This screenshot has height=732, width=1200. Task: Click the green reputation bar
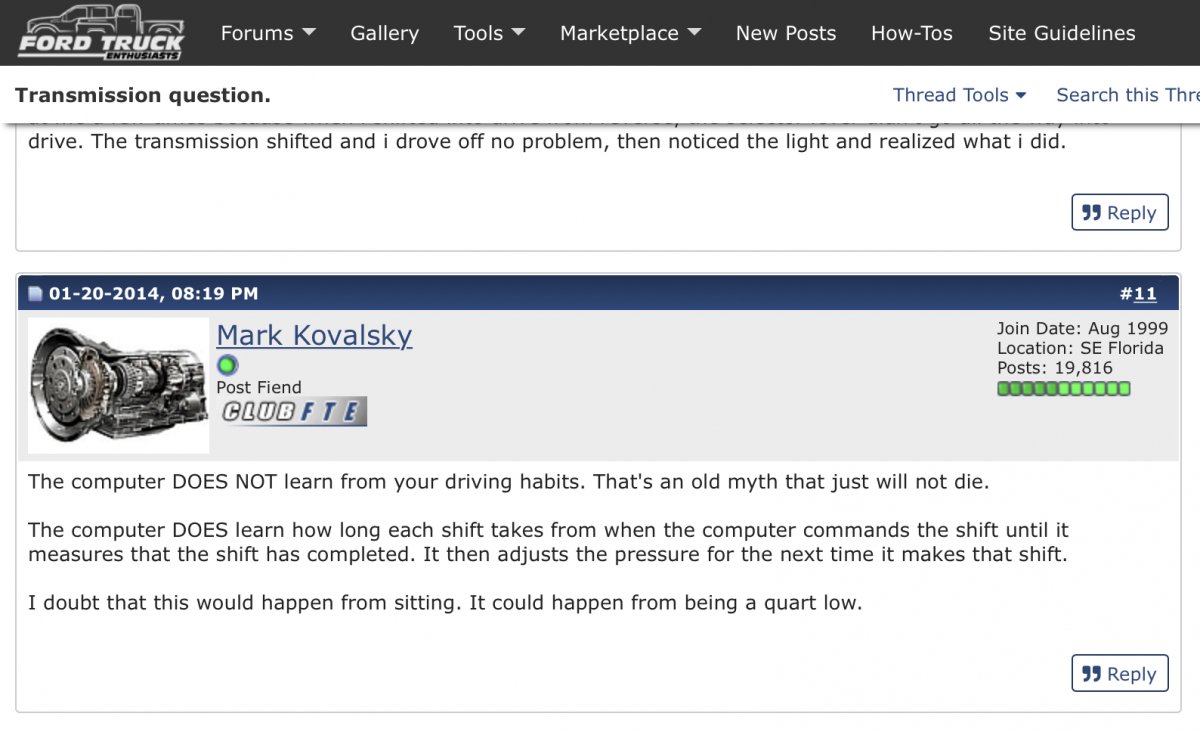pos(1064,388)
